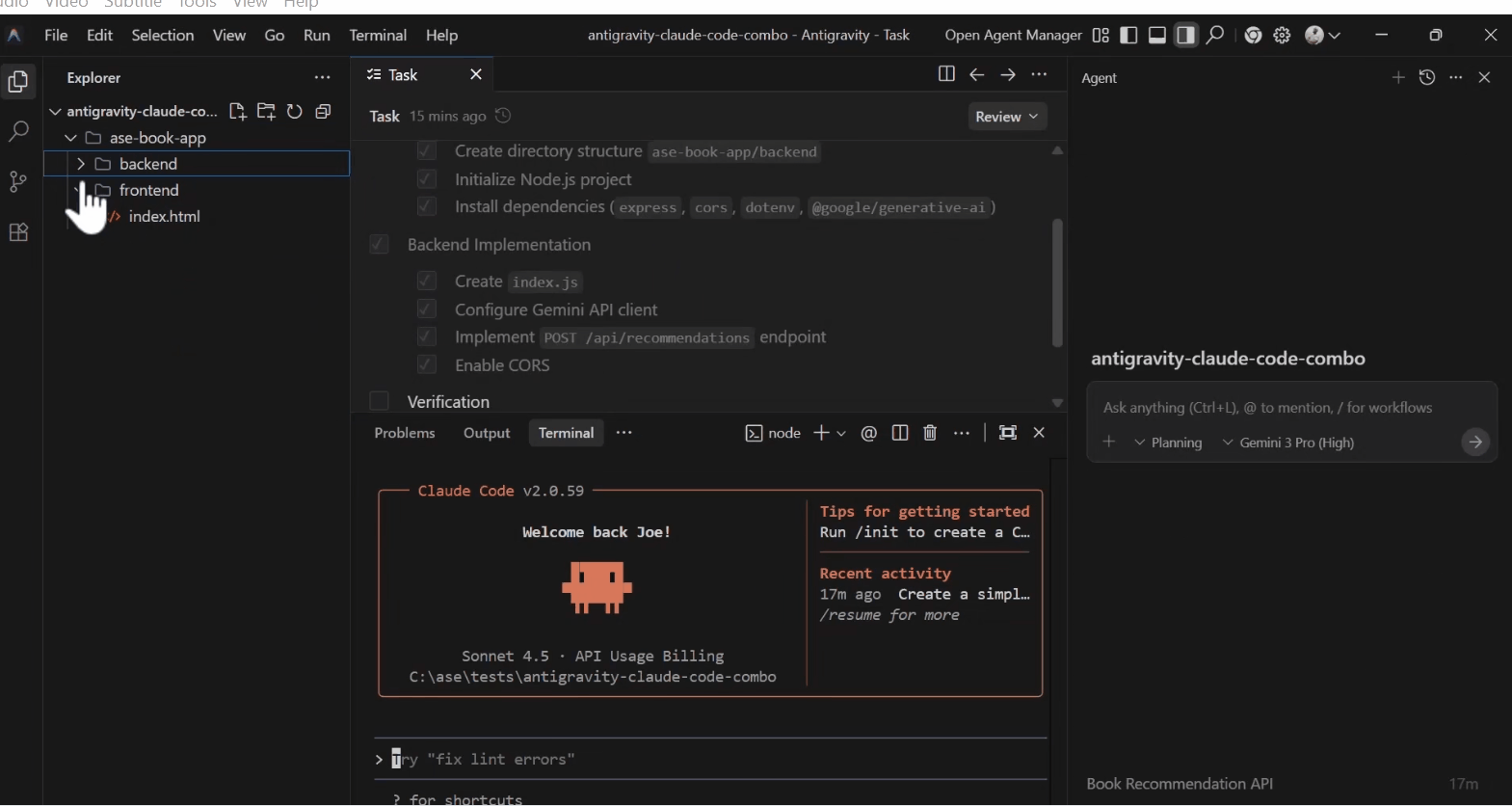Open search from the title bar magnifier
Viewport: 1512px width, 806px height.
click(1215, 36)
